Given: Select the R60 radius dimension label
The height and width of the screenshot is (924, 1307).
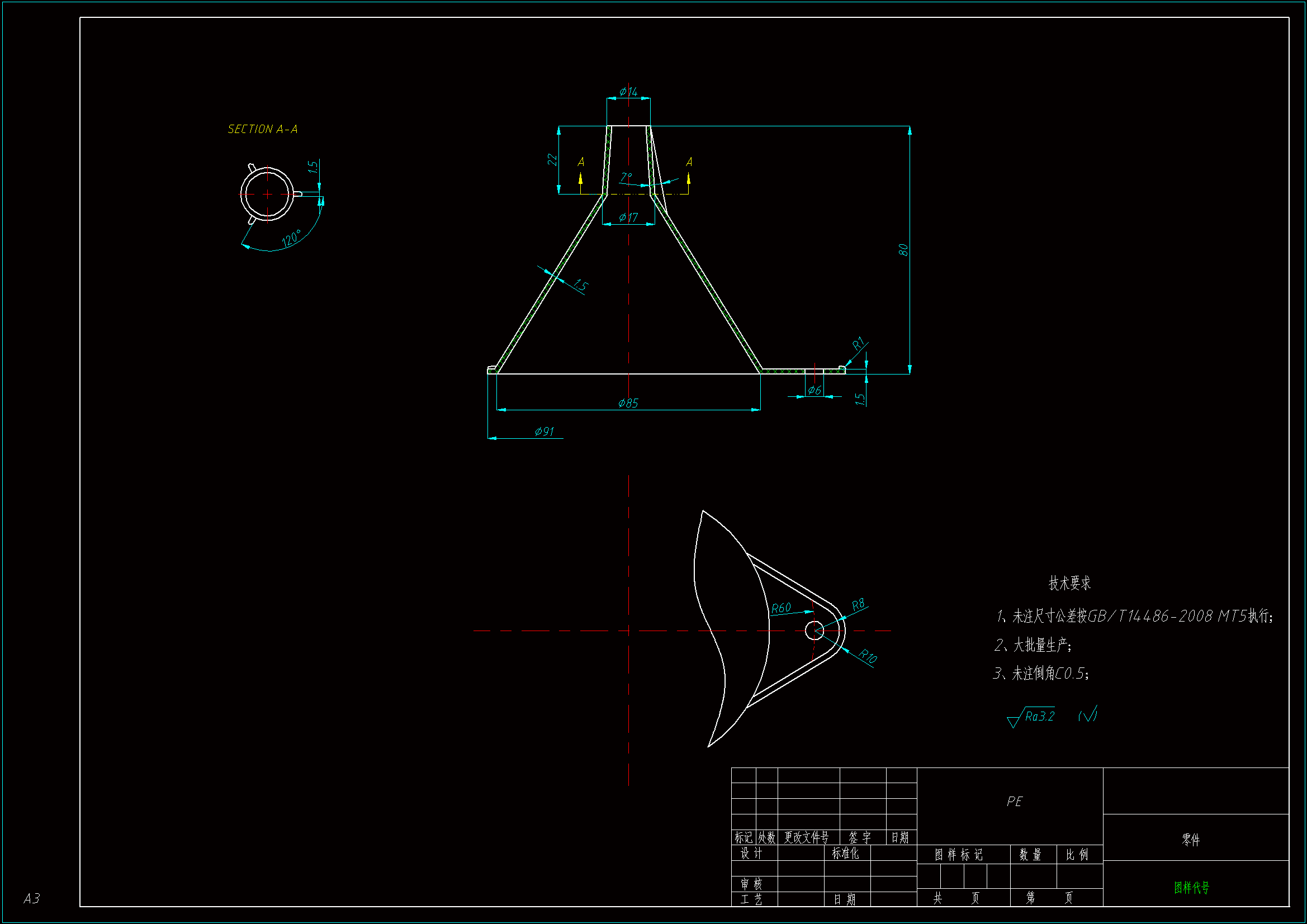Looking at the screenshot, I should click(x=781, y=608).
